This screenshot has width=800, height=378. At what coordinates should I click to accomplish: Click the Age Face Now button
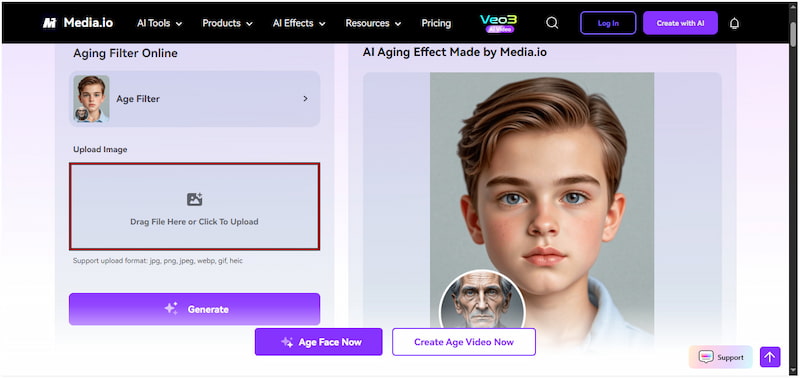pos(318,342)
